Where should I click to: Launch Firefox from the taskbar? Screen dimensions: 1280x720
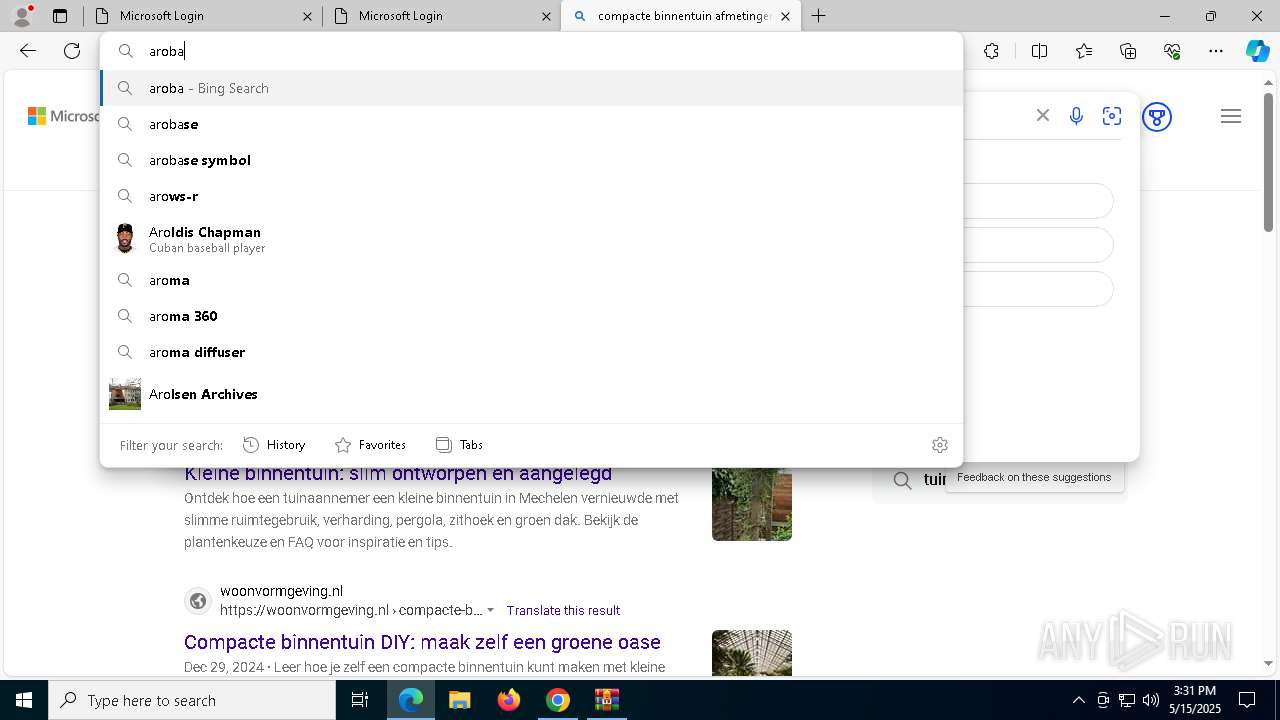[509, 700]
